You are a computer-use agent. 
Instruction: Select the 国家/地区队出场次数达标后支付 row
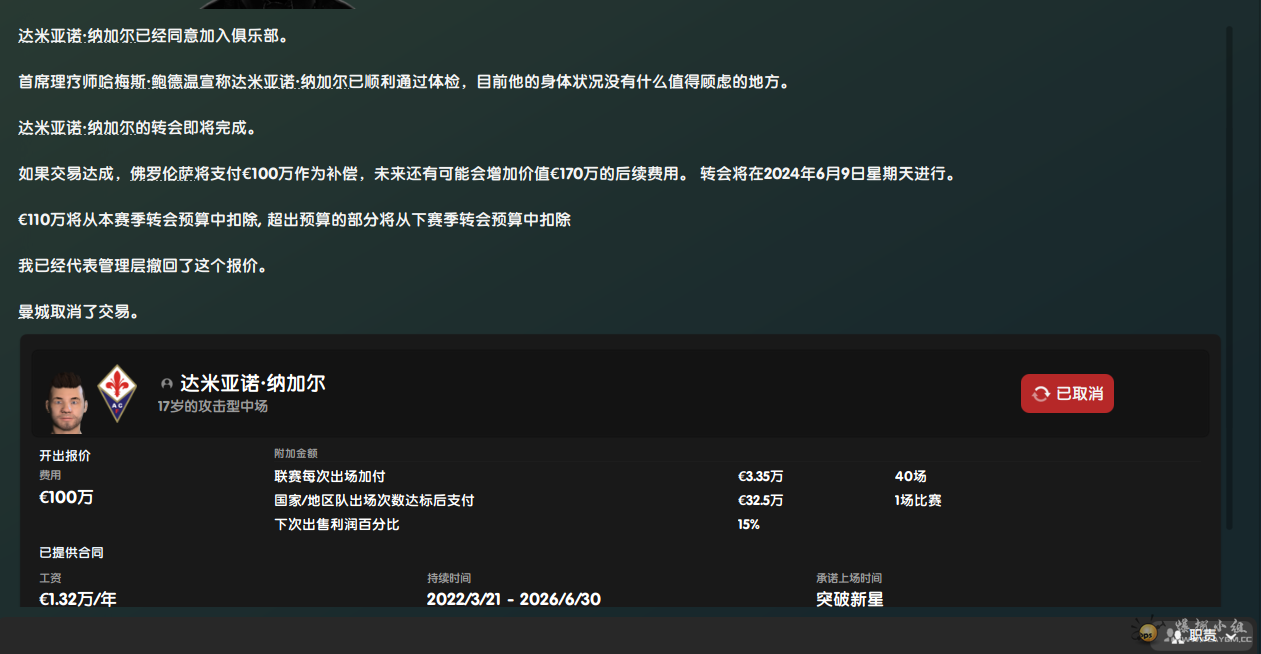374,500
